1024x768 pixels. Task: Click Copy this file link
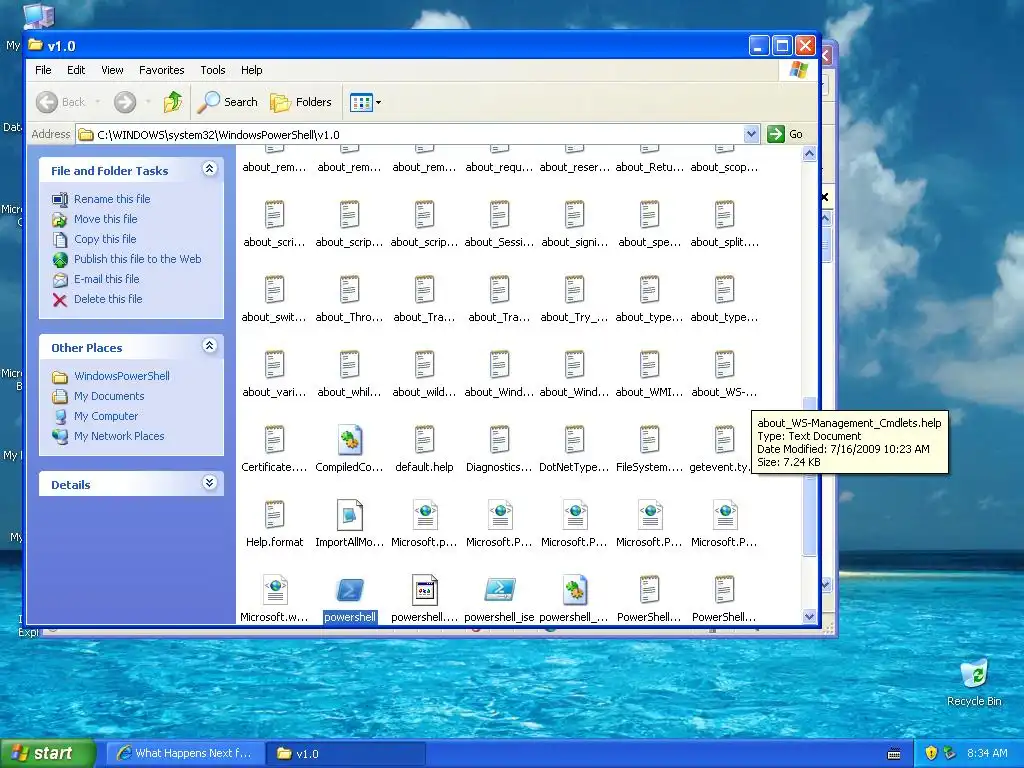tap(104, 239)
